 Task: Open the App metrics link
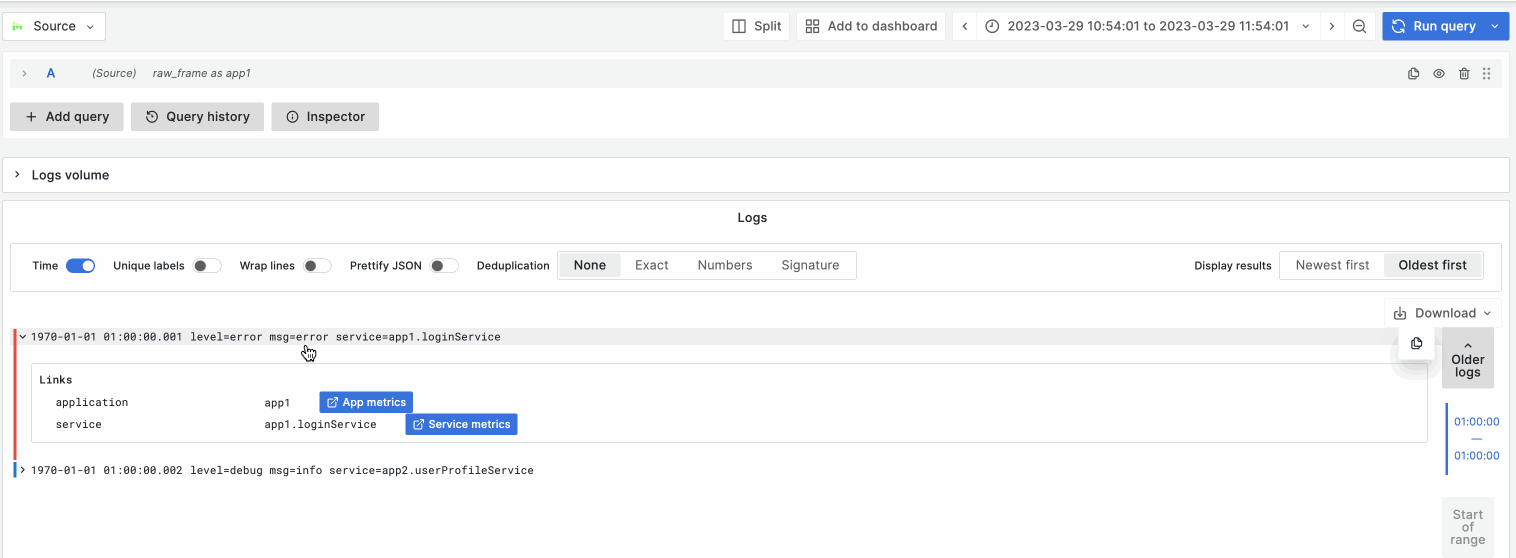366,402
